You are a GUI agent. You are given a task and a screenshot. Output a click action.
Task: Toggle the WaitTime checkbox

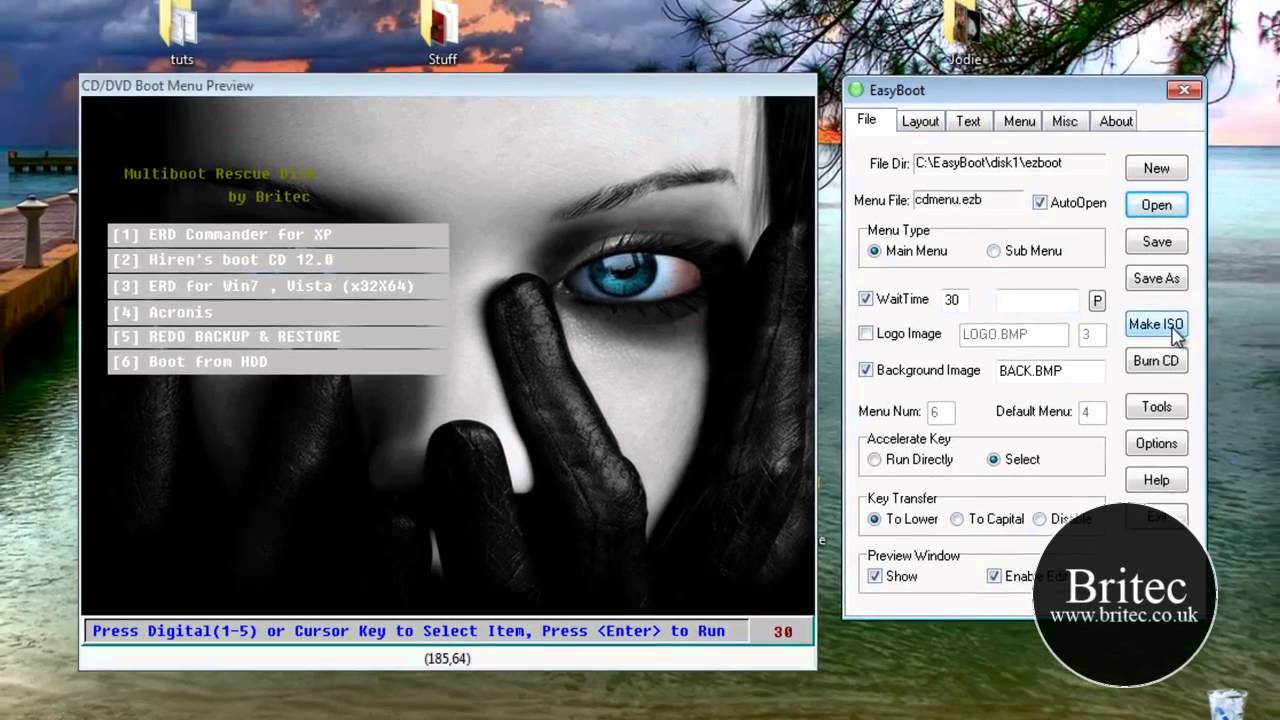(866, 299)
